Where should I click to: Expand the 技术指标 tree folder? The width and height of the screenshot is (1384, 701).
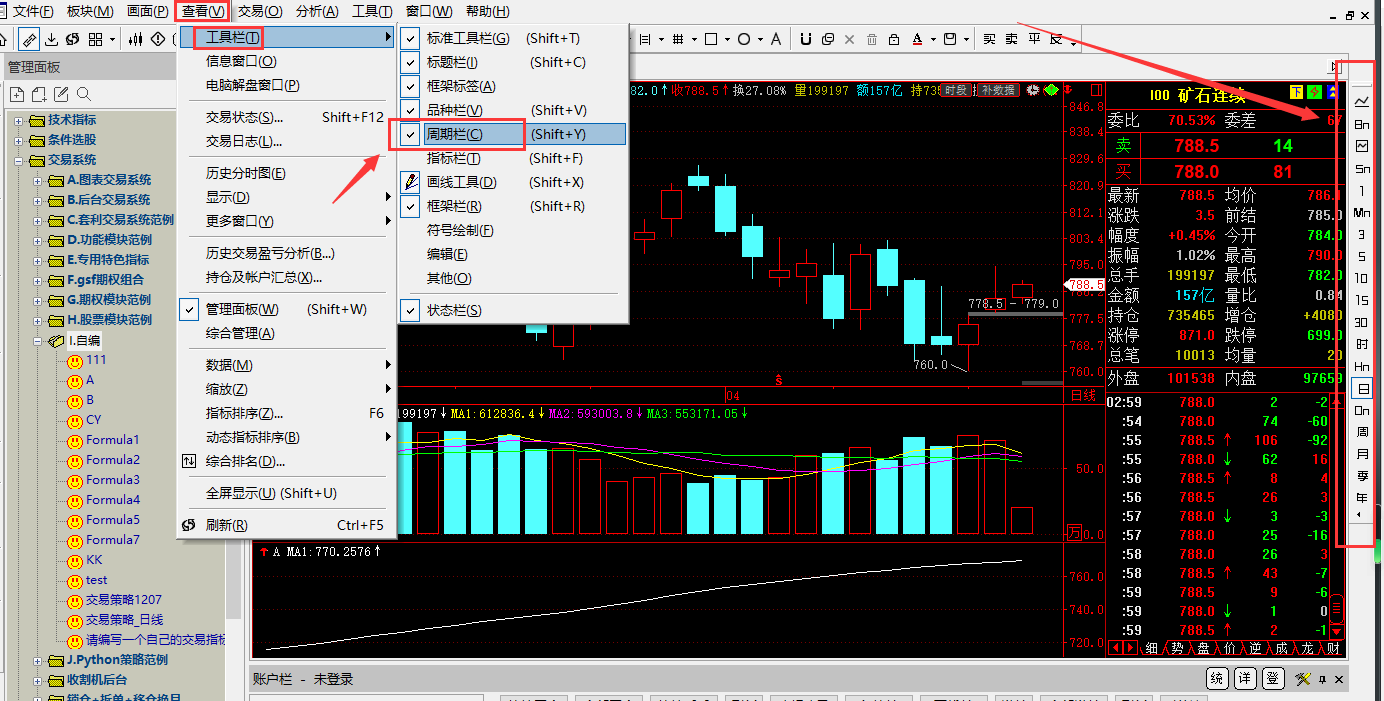(x=20, y=120)
